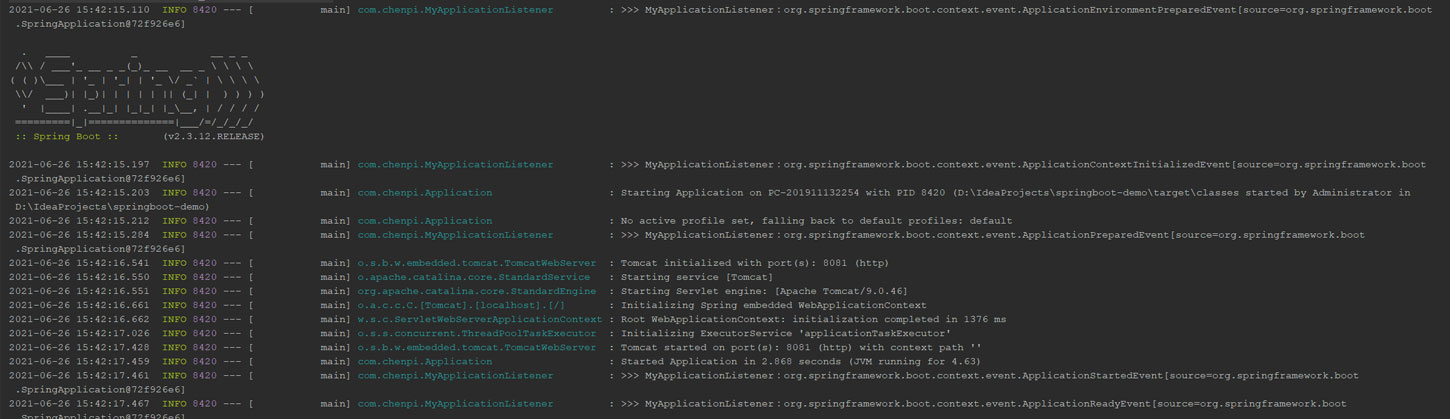Select the ApplicationEnvironmentPreparedEvent log message

(x=1026, y=9)
